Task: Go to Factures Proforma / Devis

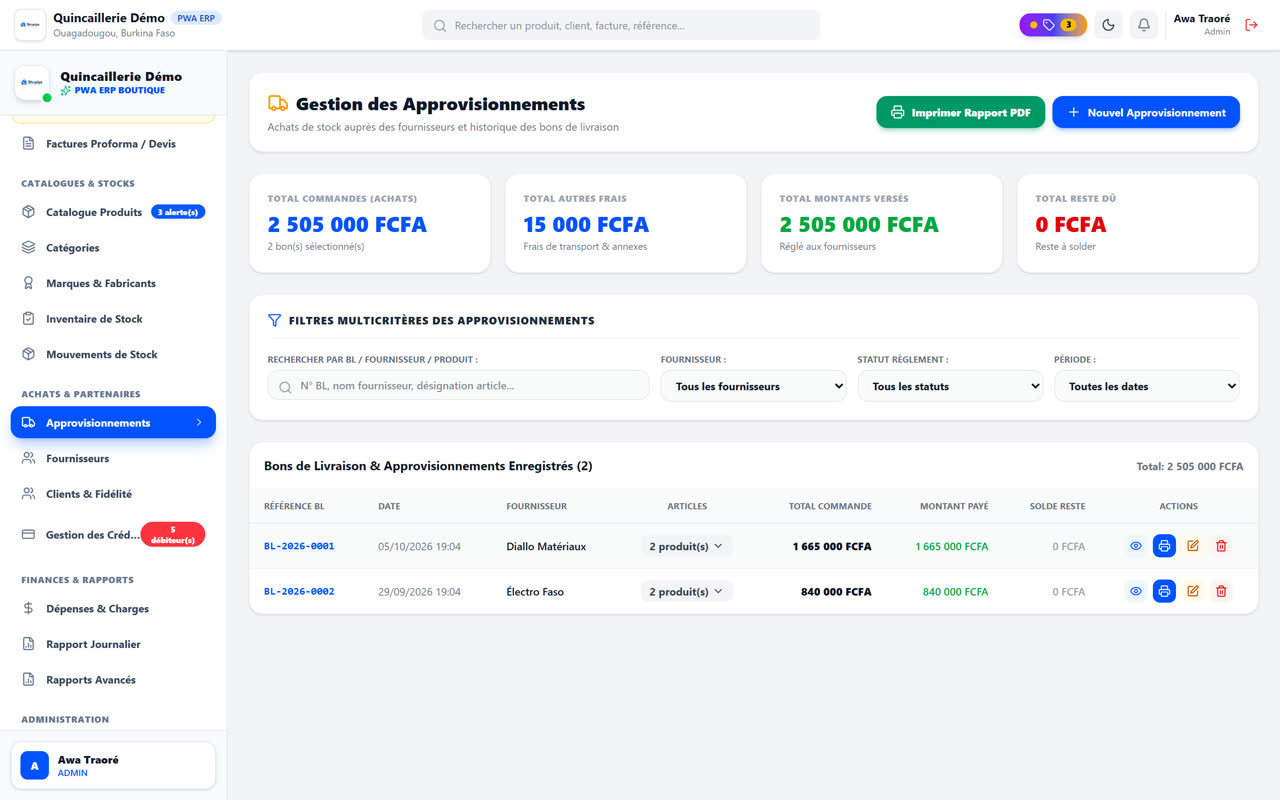Action: 113,144
